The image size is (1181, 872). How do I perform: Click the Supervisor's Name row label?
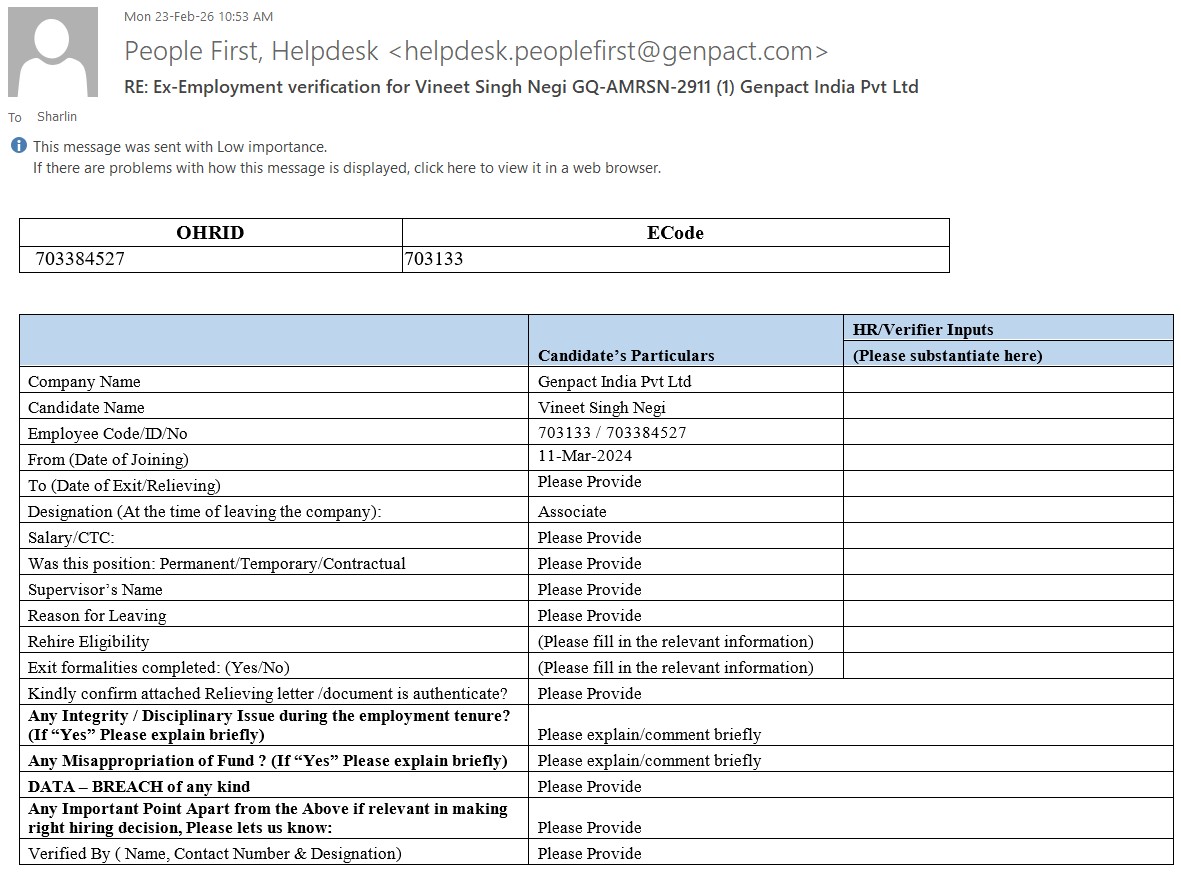(95, 590)
